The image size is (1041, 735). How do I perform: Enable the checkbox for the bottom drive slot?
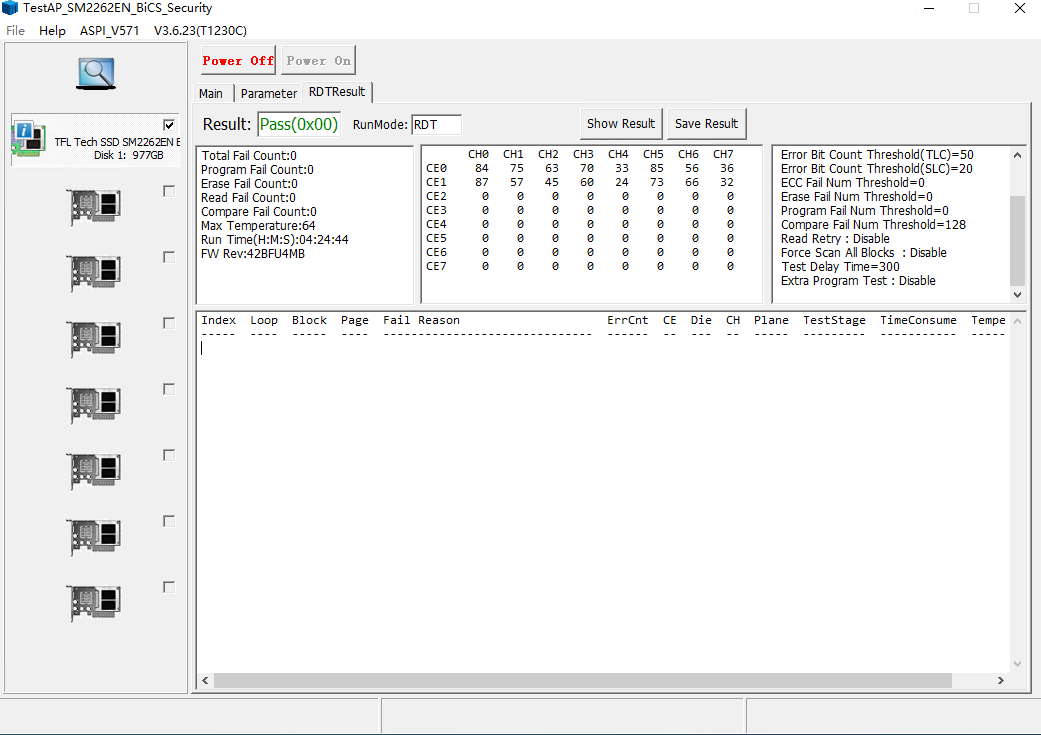pyautogui.click(x=169, y=587)
